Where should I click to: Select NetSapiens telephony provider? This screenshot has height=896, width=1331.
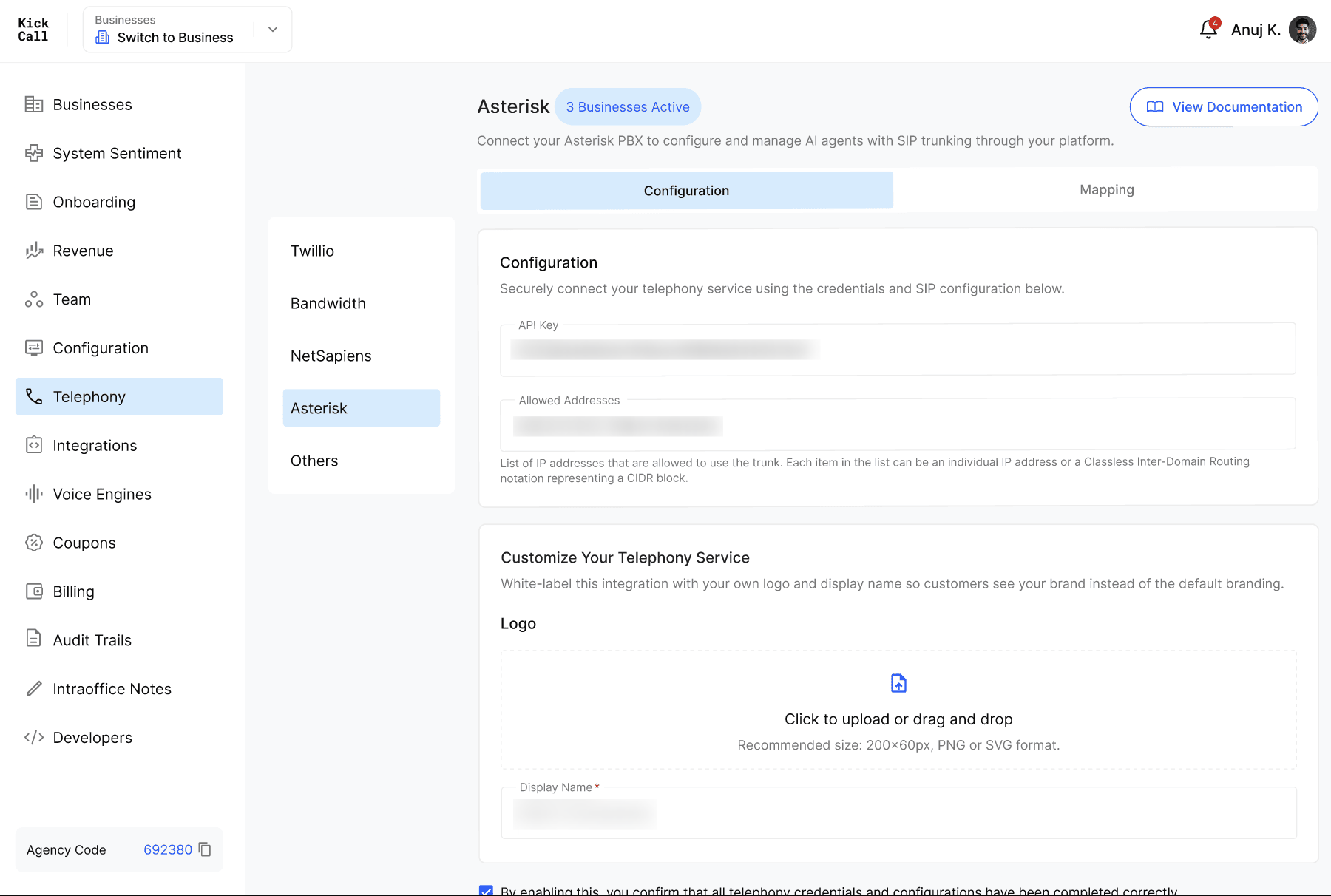click(x=362, y=356)
